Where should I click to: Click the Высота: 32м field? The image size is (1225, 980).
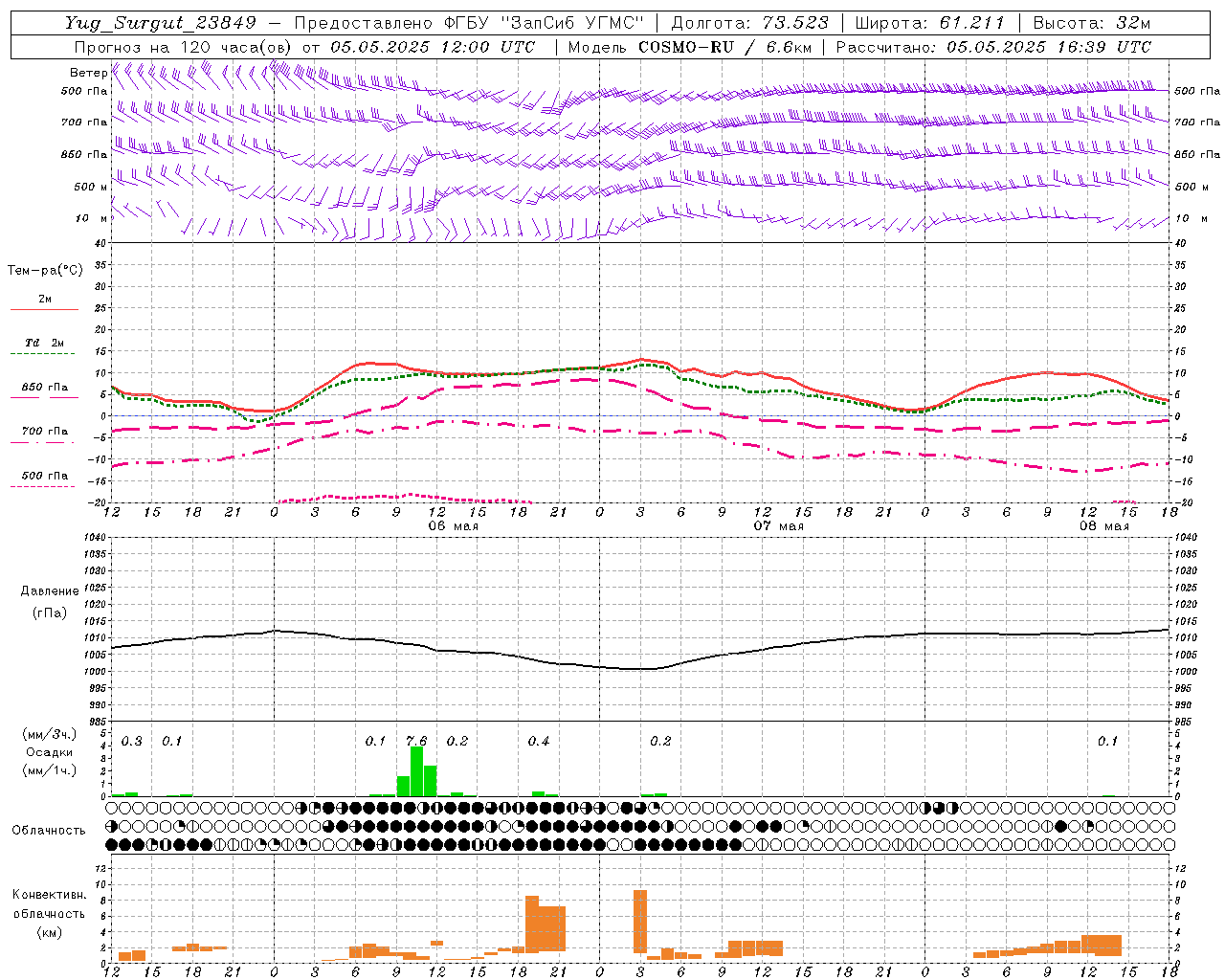click(1090, 23)
